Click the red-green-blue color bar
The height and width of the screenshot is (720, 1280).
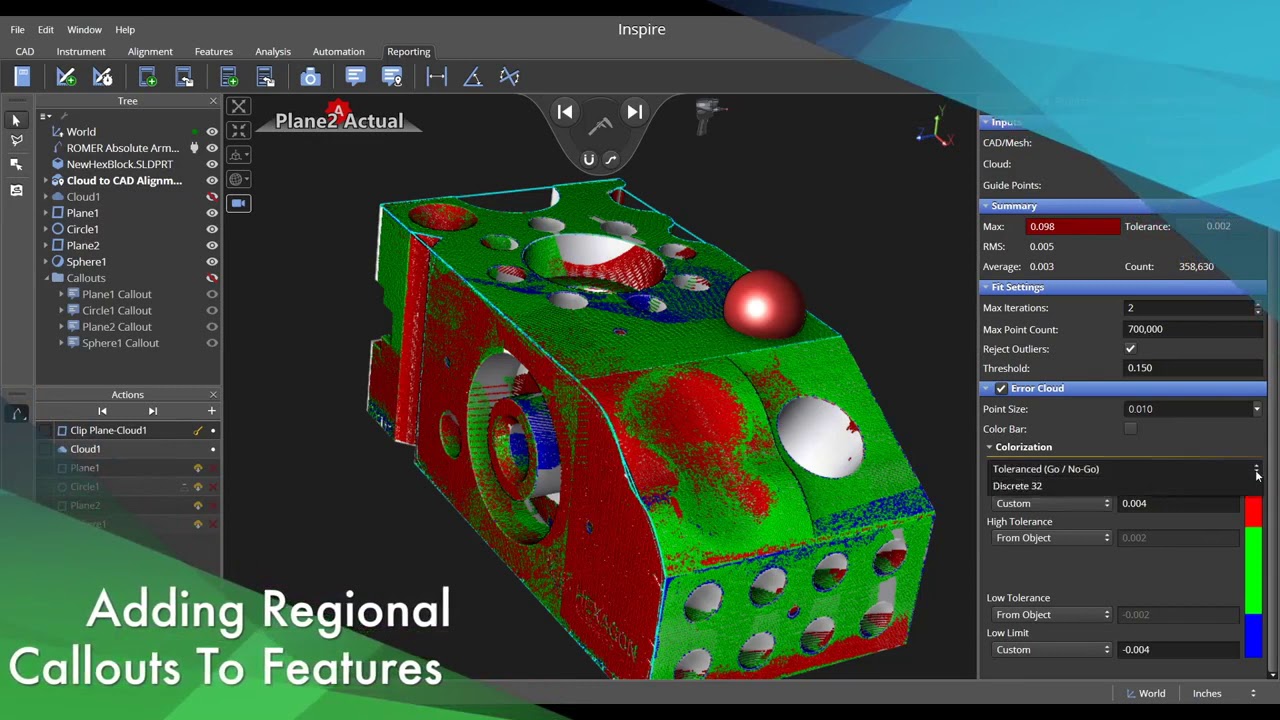[x=1253, y=577]
